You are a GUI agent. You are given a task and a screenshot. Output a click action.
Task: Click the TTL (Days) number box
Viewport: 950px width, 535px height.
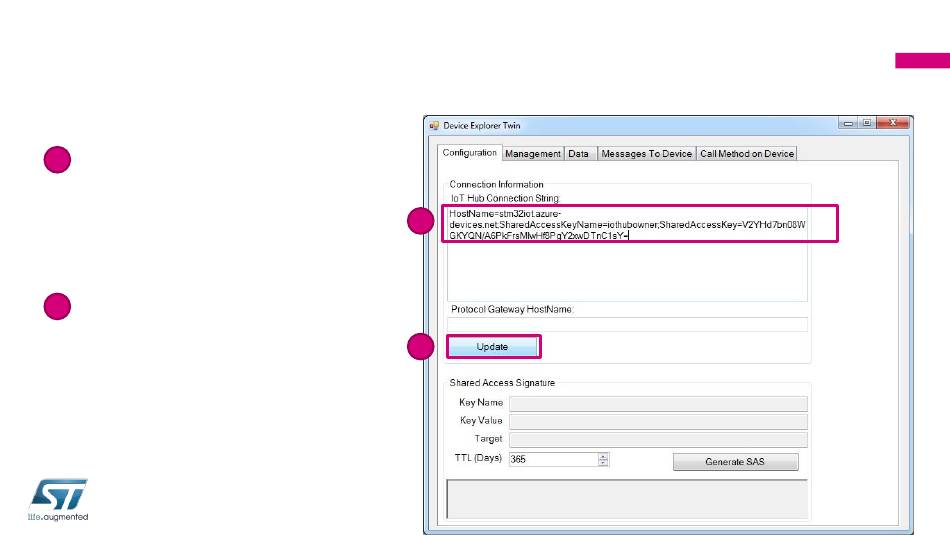point(552,460)
